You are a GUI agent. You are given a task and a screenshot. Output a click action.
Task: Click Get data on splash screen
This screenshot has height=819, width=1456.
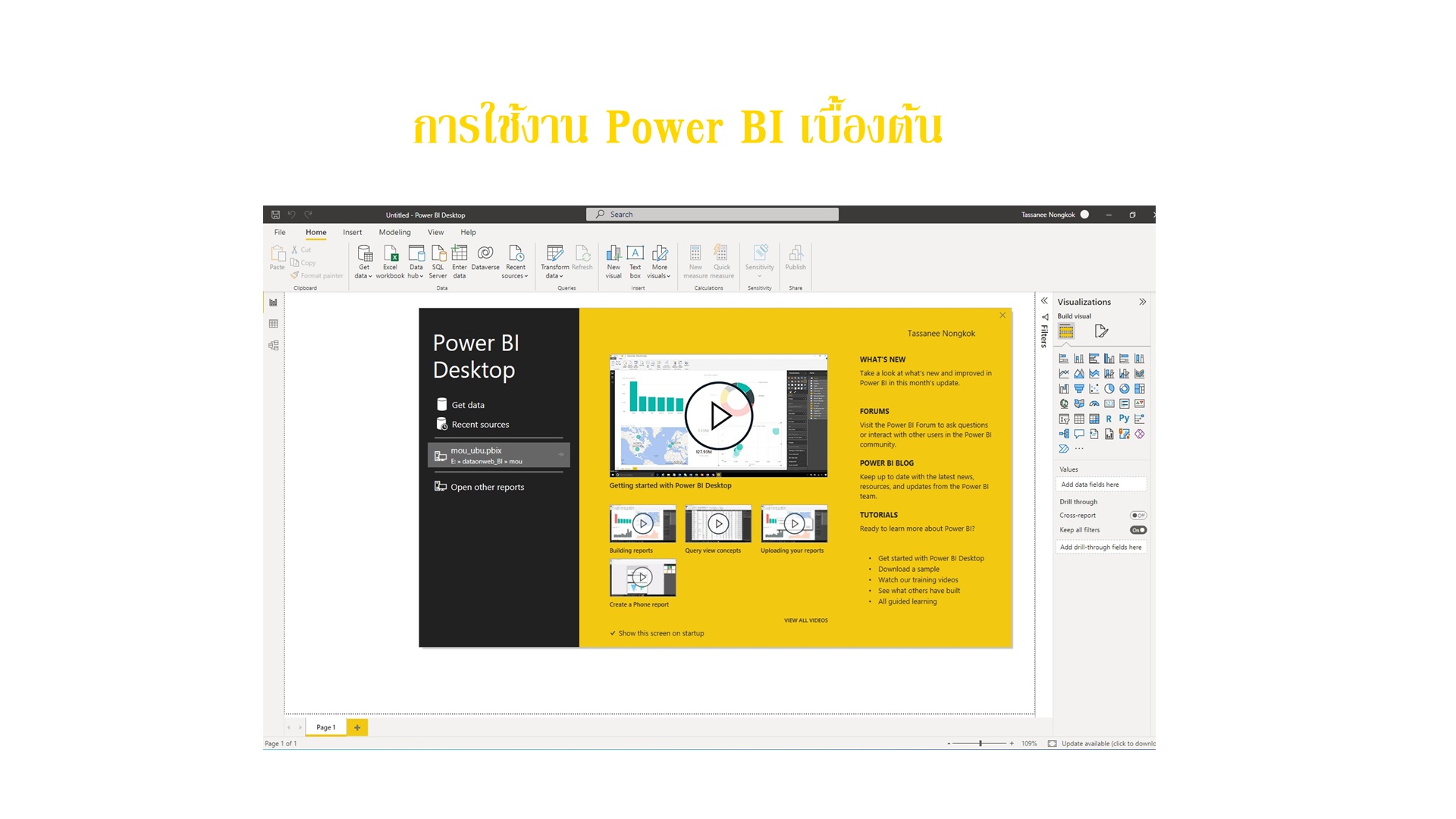click(461, 405)
